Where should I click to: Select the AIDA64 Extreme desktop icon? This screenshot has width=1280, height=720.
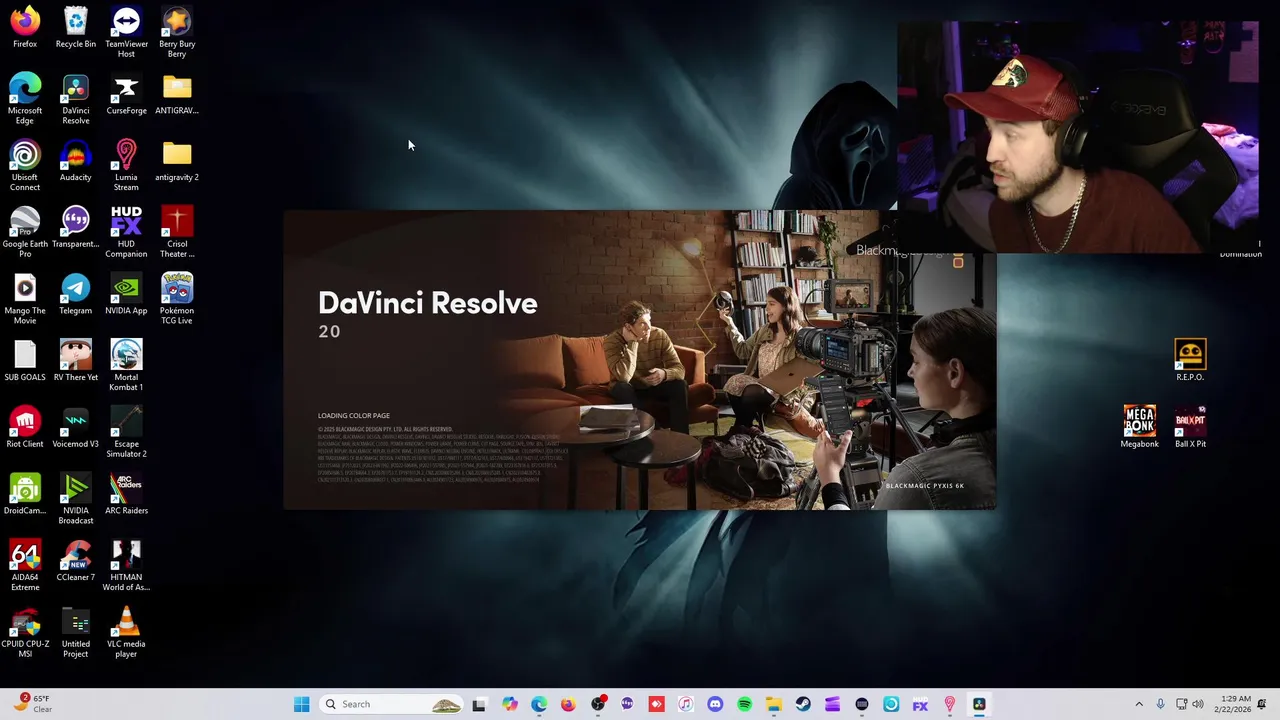point(25,566)
